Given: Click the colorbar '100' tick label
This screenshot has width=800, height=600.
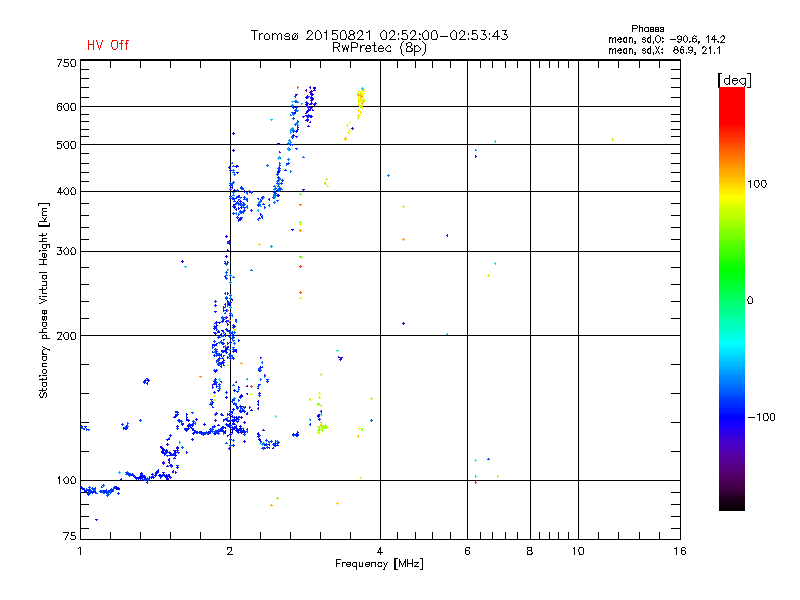Looking at the screenshot, I should 757,184.
